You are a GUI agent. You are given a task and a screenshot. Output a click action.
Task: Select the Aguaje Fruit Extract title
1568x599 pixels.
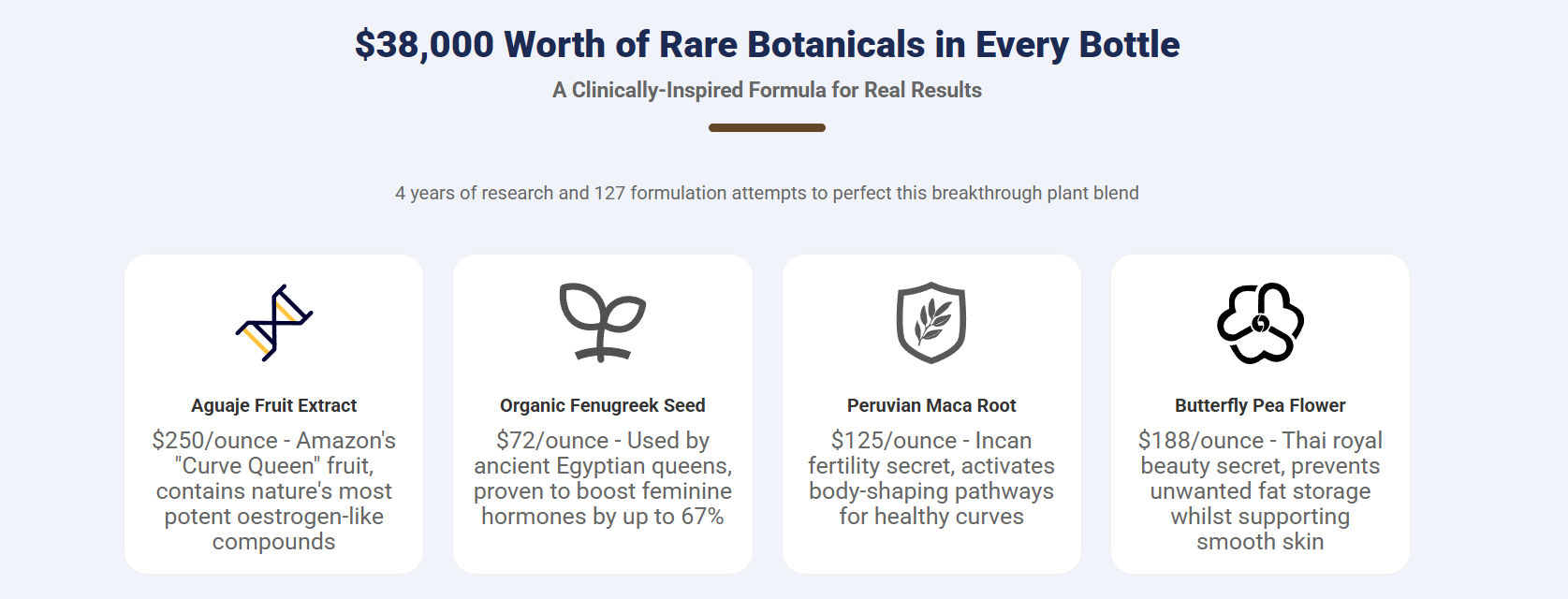[273, 405]
